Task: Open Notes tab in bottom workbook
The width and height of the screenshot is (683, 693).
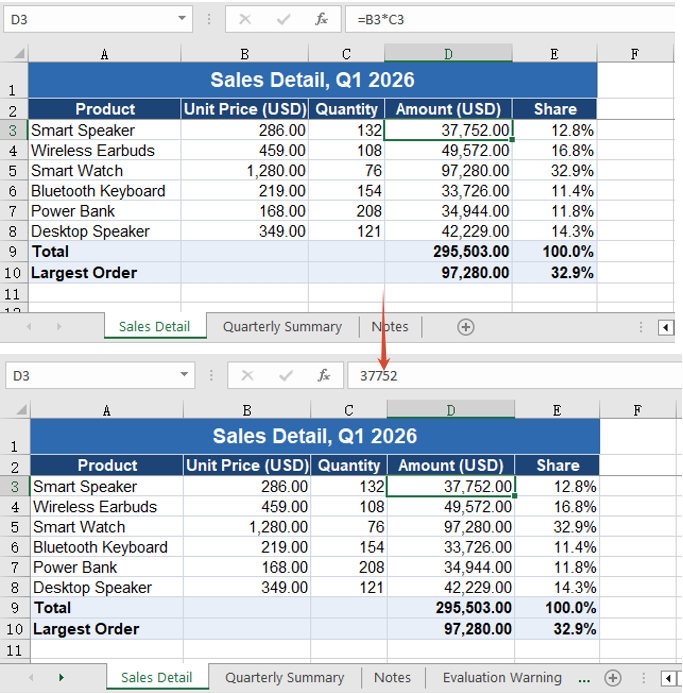Action: click(x=393, y=677)
